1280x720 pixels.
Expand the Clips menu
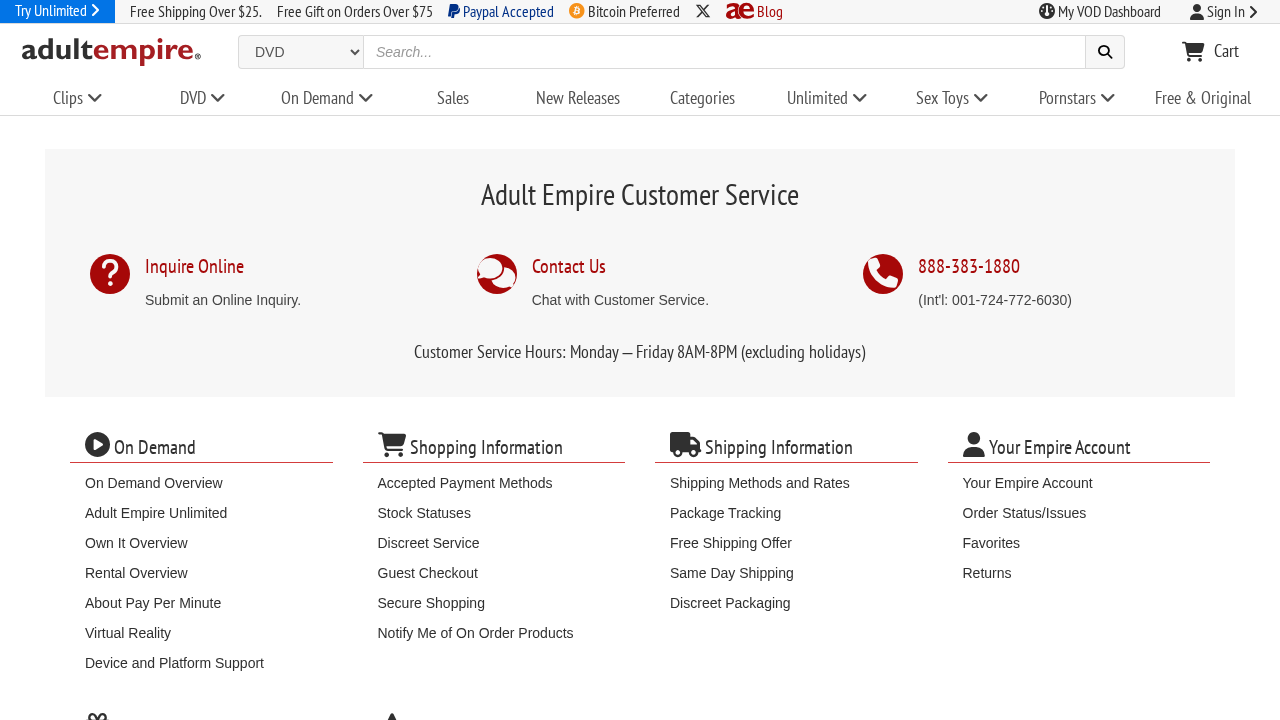77,98
